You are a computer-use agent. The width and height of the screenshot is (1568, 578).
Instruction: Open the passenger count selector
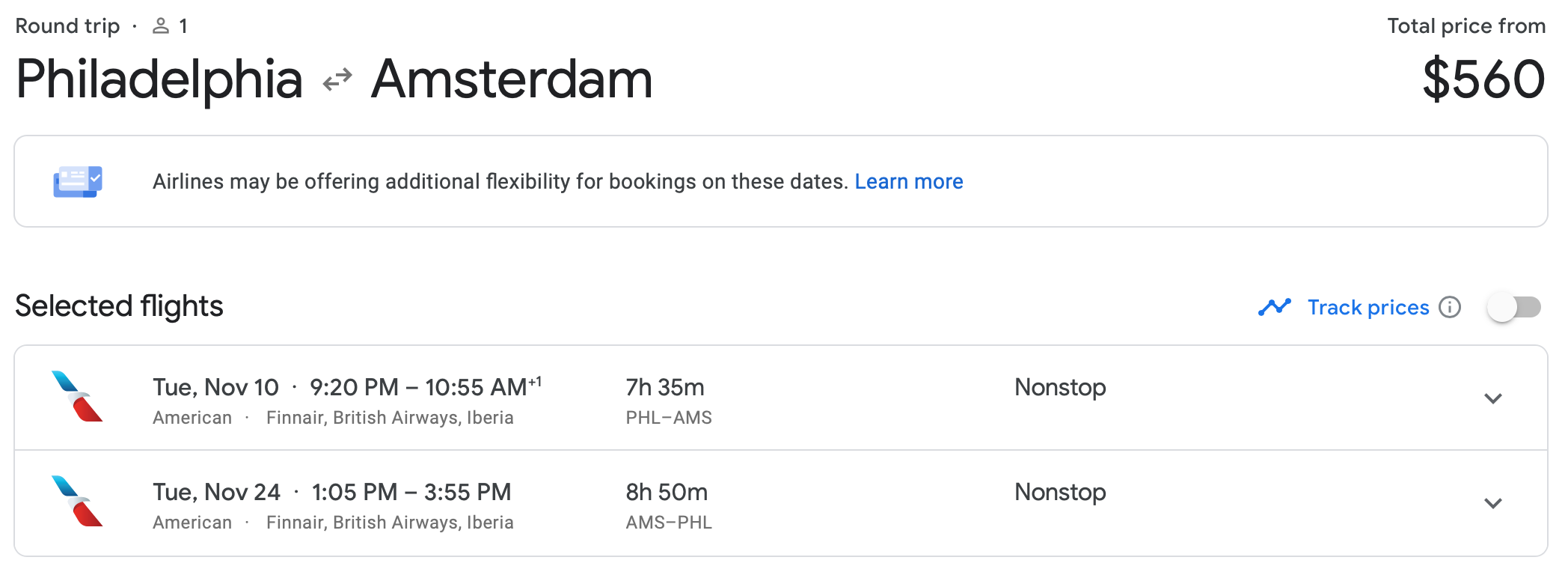pos(172,25)
